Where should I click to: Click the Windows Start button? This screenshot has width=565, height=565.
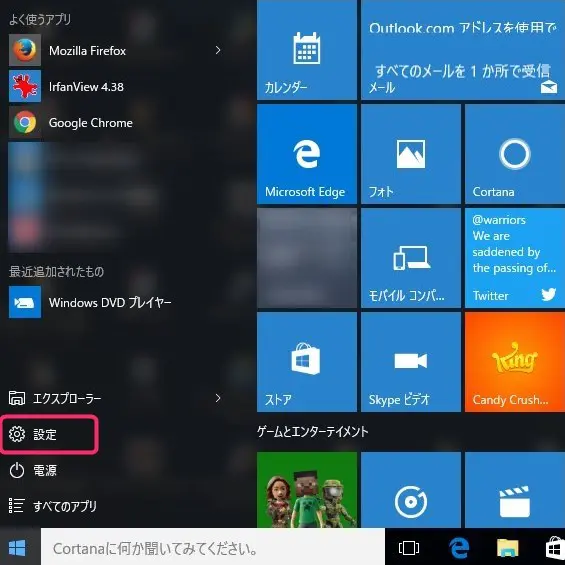point(17,548)
